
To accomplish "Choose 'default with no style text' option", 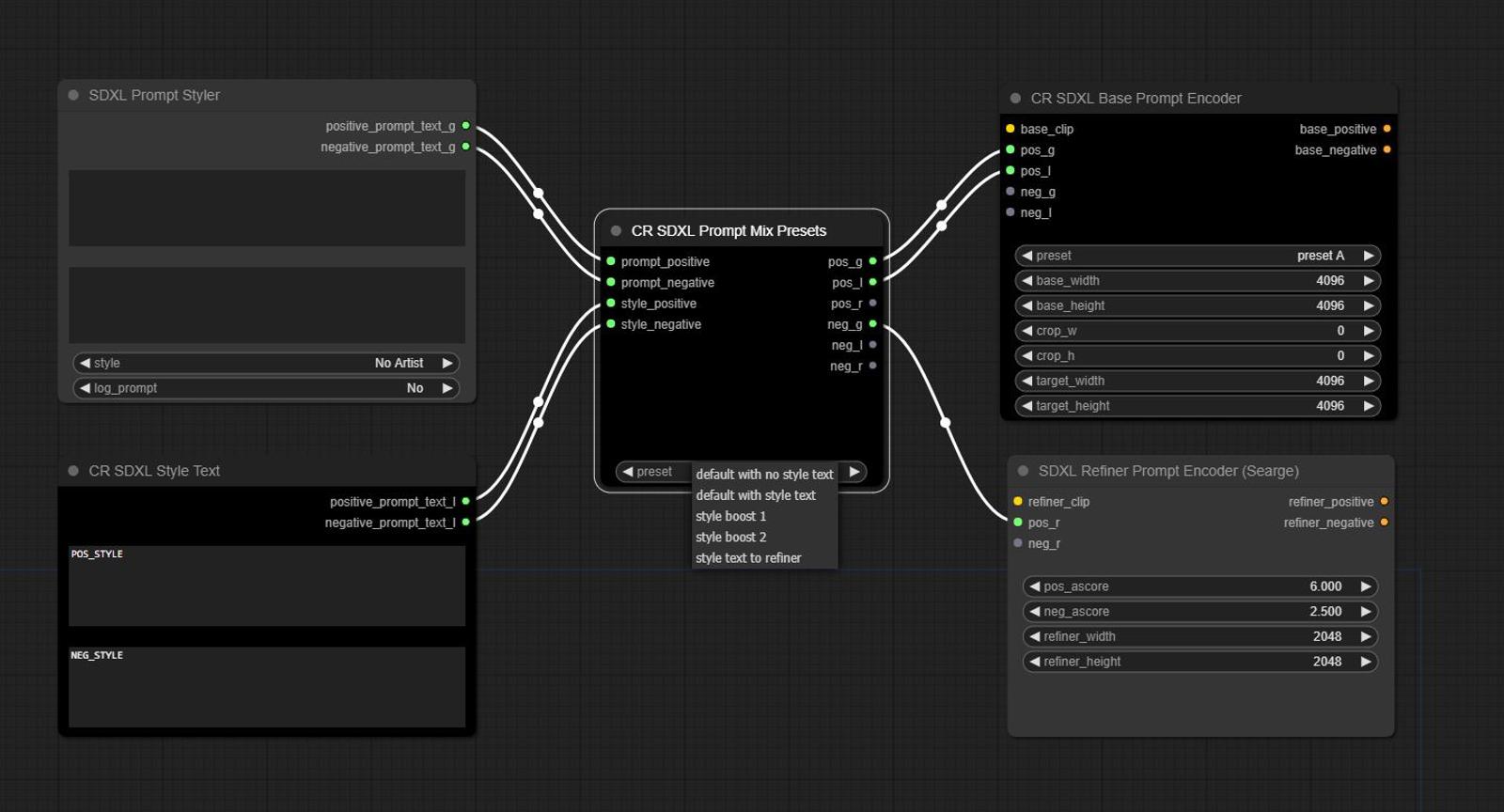I will pyautogui.click(x=764, y=475).
